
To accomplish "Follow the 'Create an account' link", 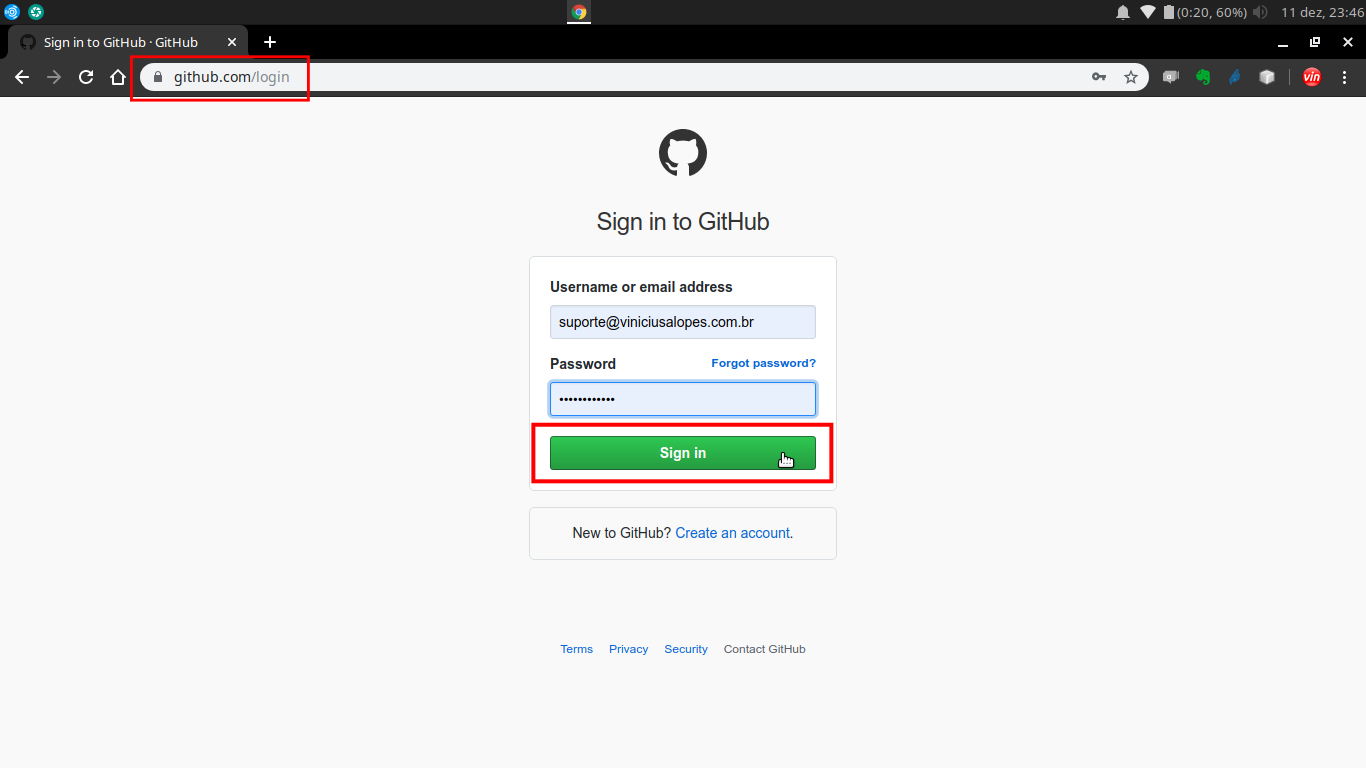I will click(733, 533).
